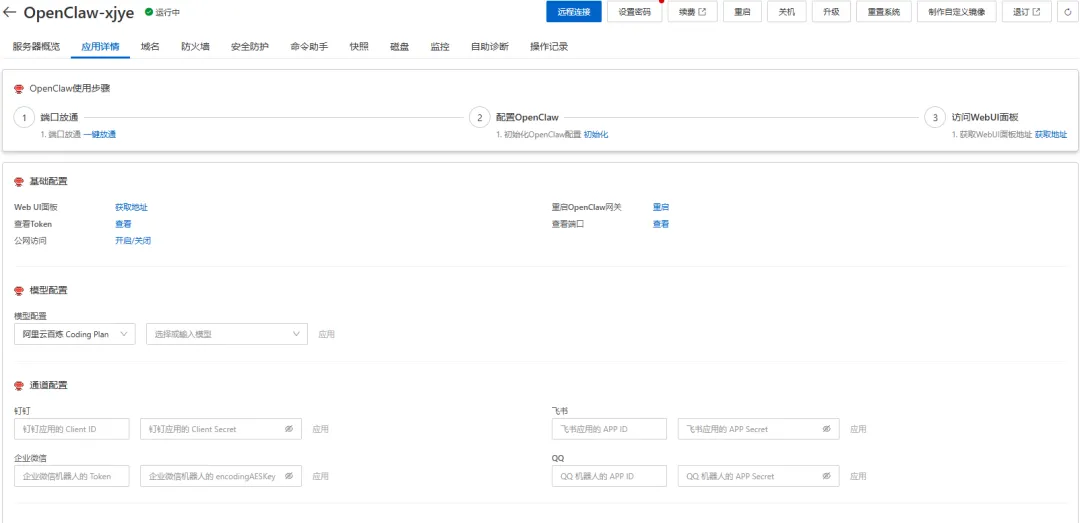Focus the 企业微信机器人的 Token field
Screen dimensions: 1080x523
click(x=72, y=476)
